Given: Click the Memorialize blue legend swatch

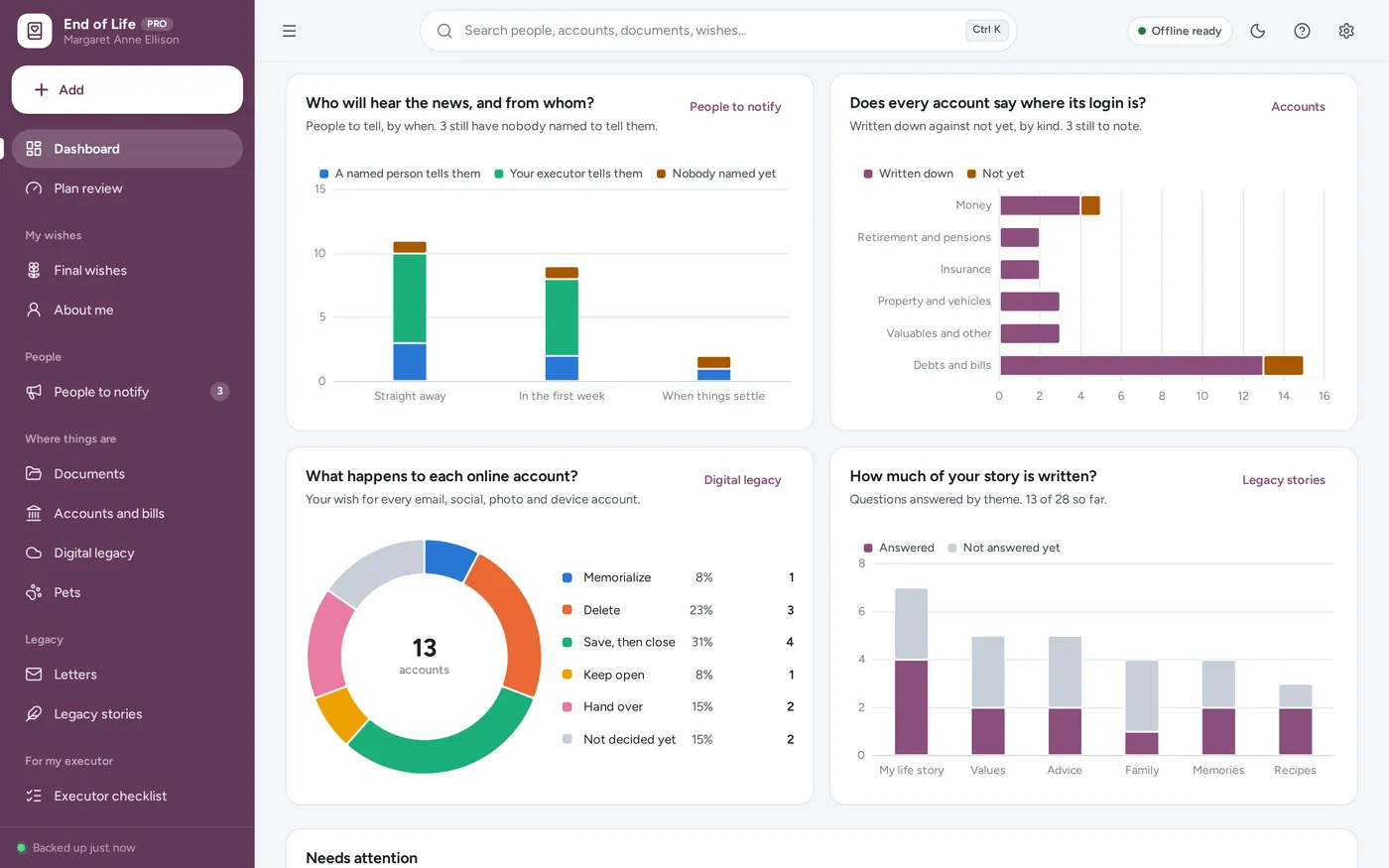Looking at the screenshot, I should [568, 577].
